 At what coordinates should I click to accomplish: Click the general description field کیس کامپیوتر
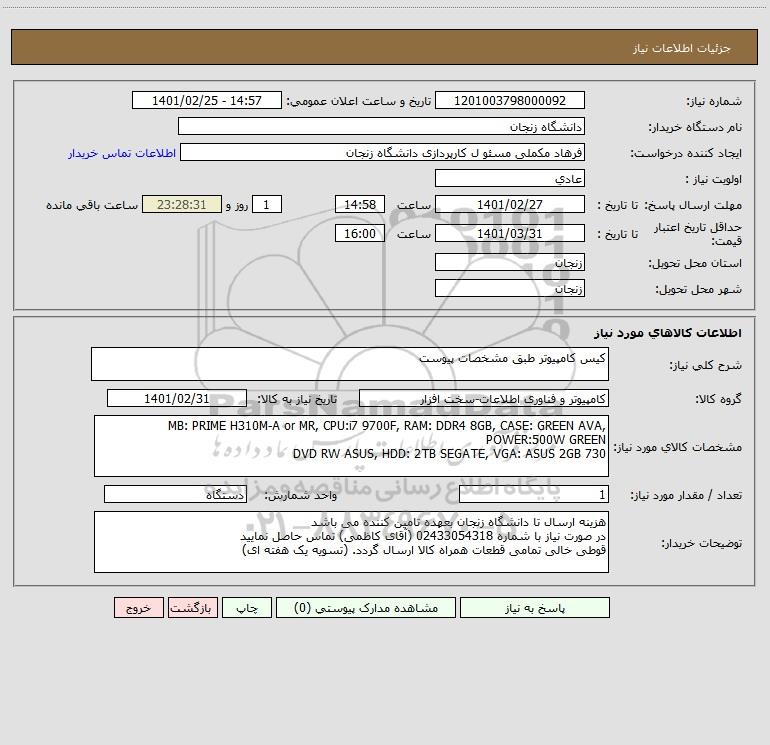[x=350, y=364]
